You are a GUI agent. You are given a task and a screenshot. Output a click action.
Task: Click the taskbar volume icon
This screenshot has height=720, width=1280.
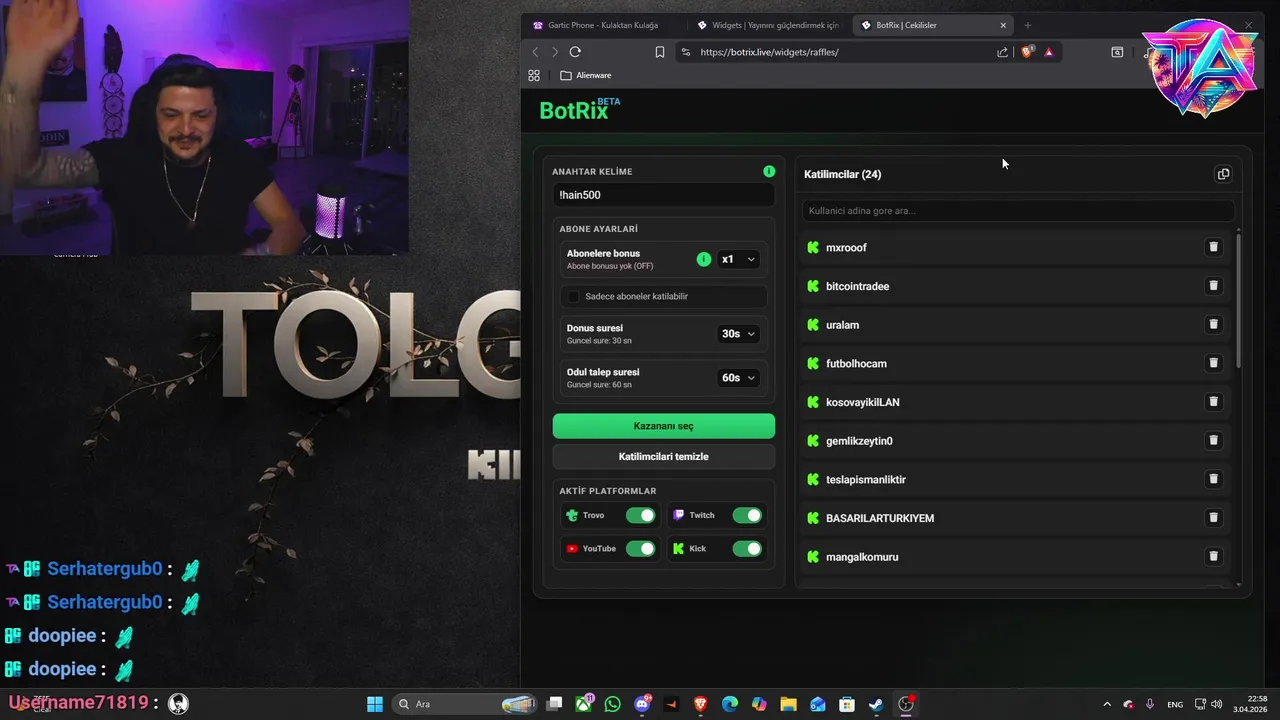[1217, 704]
